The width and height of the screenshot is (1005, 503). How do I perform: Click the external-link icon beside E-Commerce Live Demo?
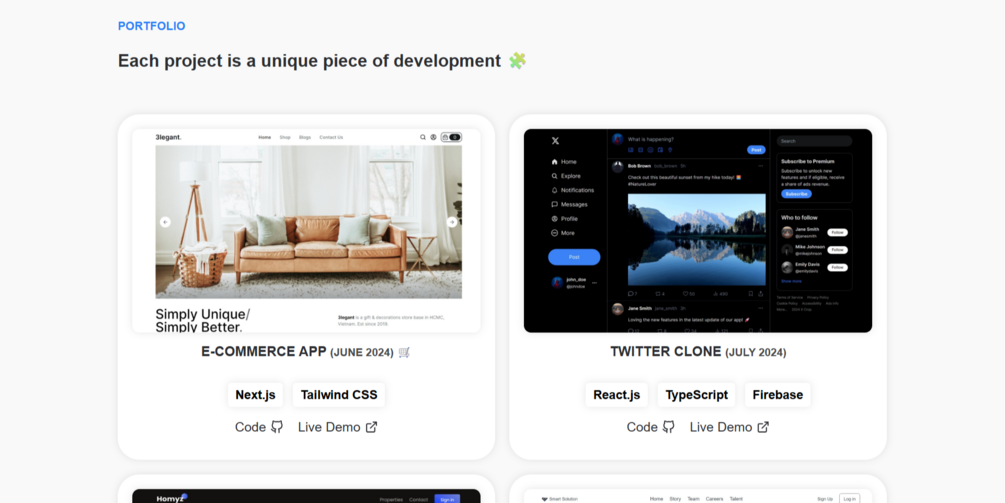coord(371,427)
